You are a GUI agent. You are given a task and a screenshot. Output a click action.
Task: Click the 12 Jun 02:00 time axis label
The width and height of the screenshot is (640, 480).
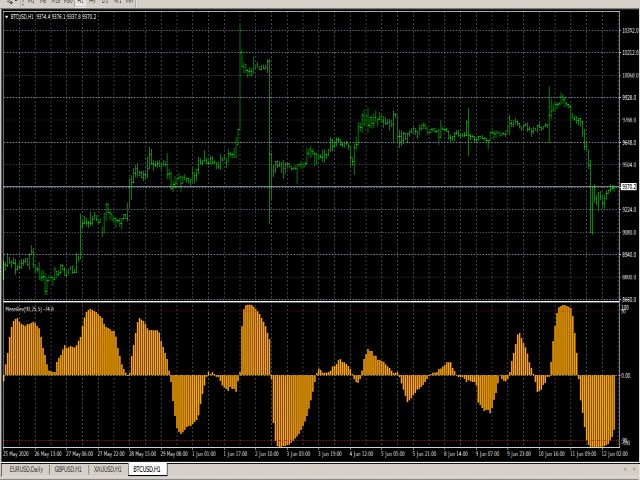[x=615, y=454]
